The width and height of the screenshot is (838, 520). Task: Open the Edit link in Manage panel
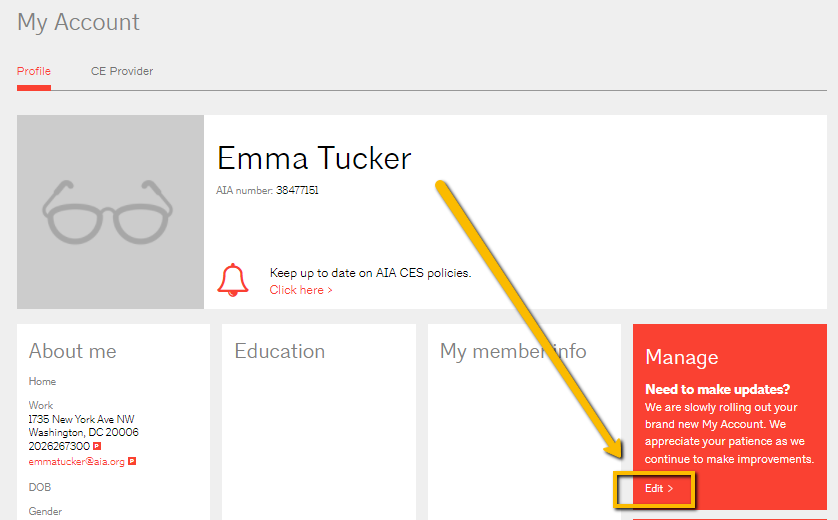[x=659, y=488]
